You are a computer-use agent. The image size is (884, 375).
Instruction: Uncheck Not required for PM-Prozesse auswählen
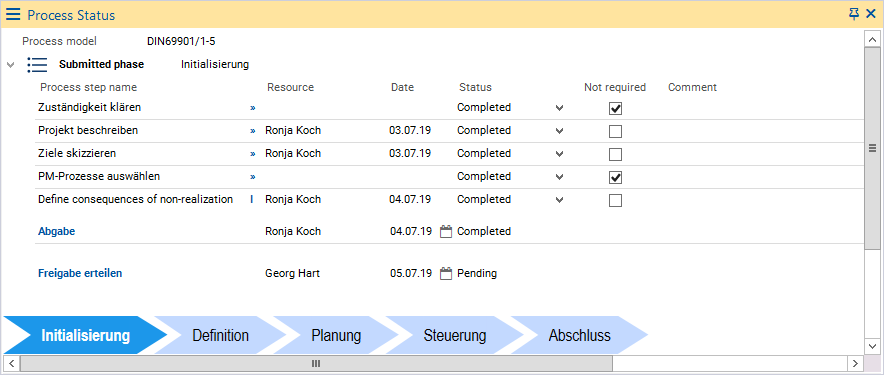[616, 178]
